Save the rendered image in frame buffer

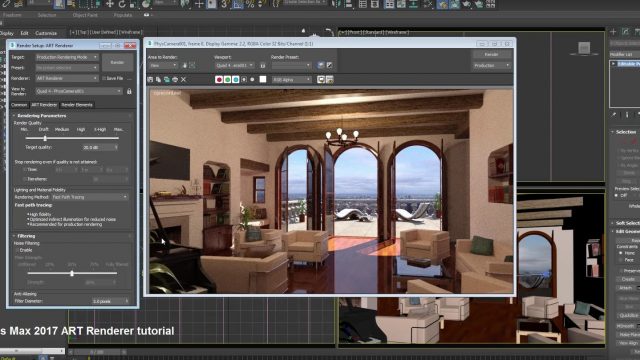pos(150,80)
